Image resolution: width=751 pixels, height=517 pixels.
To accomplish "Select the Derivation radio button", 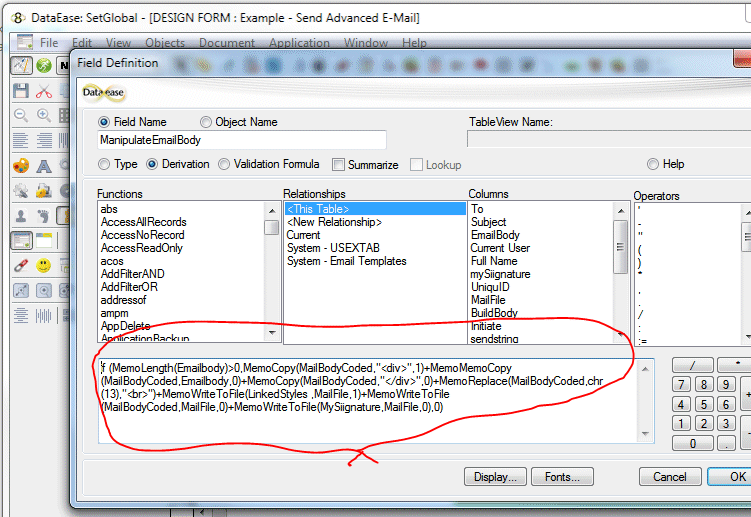I will (152, 164).
